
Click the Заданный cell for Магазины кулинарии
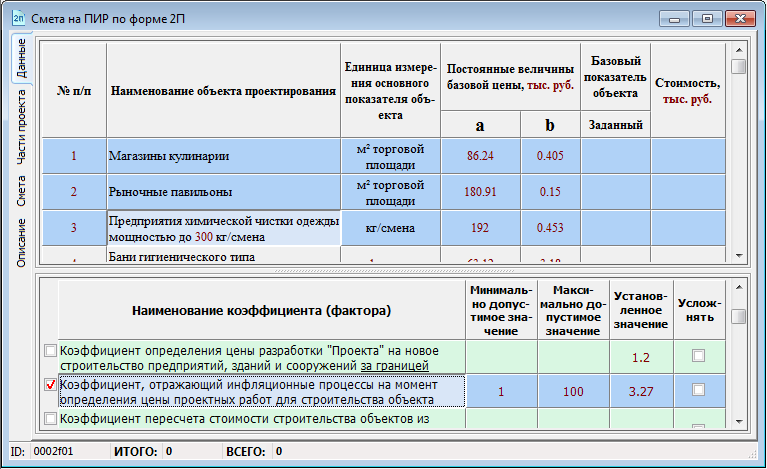[x=615, y=156]
